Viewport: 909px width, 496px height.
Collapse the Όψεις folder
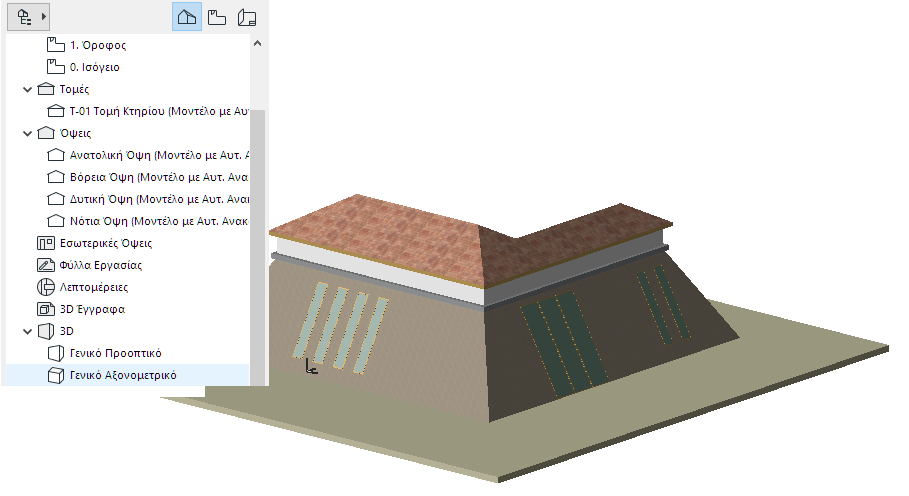pyautogui.click(x=27, y=133)
